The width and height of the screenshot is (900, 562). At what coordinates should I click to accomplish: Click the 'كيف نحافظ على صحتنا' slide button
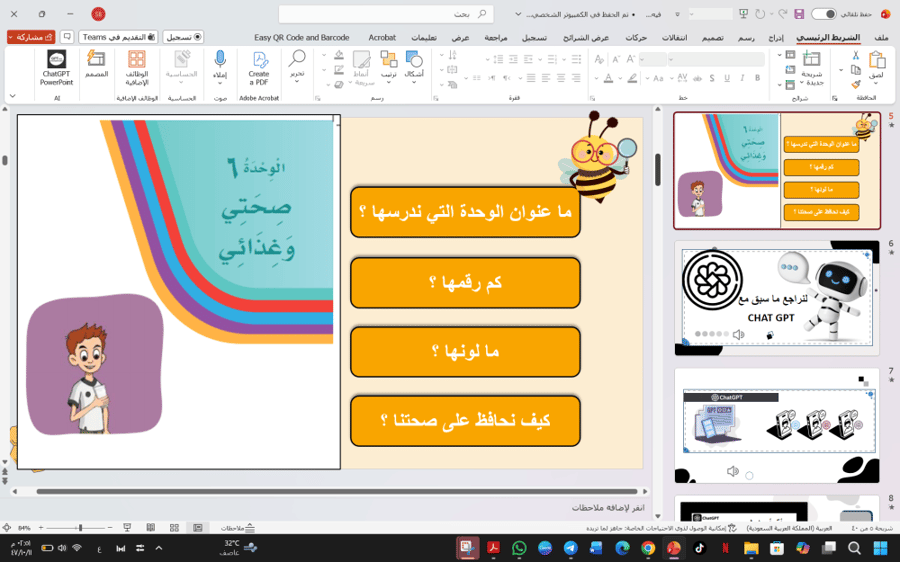coord(465,420)
